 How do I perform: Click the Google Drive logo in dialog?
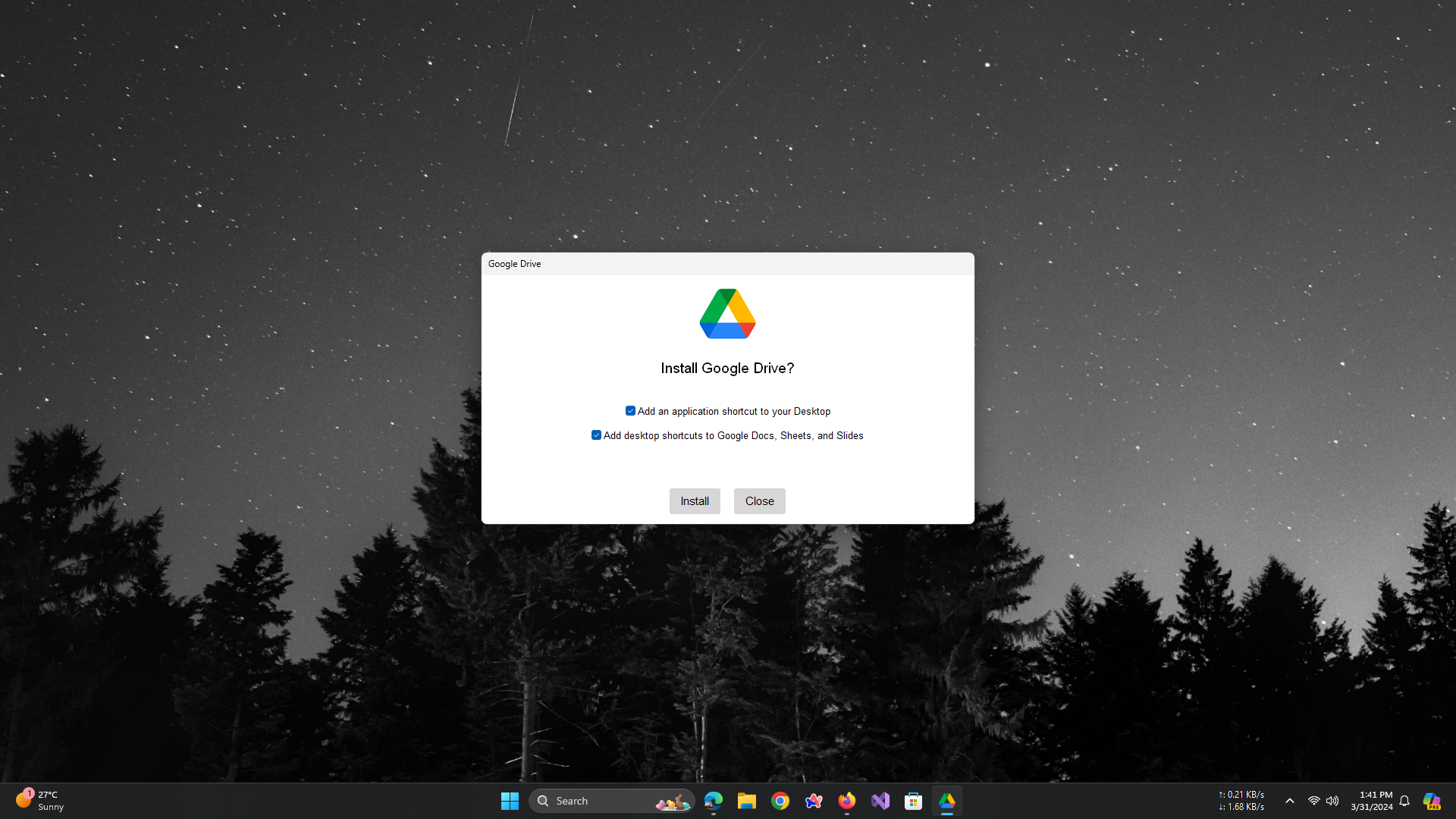pos(727,314)
